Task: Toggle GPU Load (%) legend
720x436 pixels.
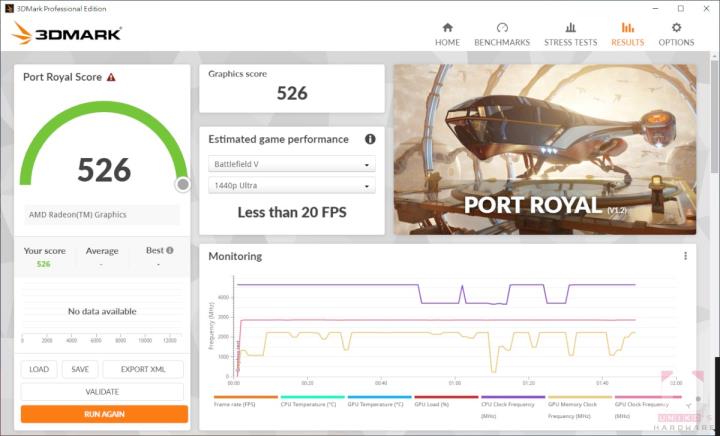Action: [x=446, y=401]
